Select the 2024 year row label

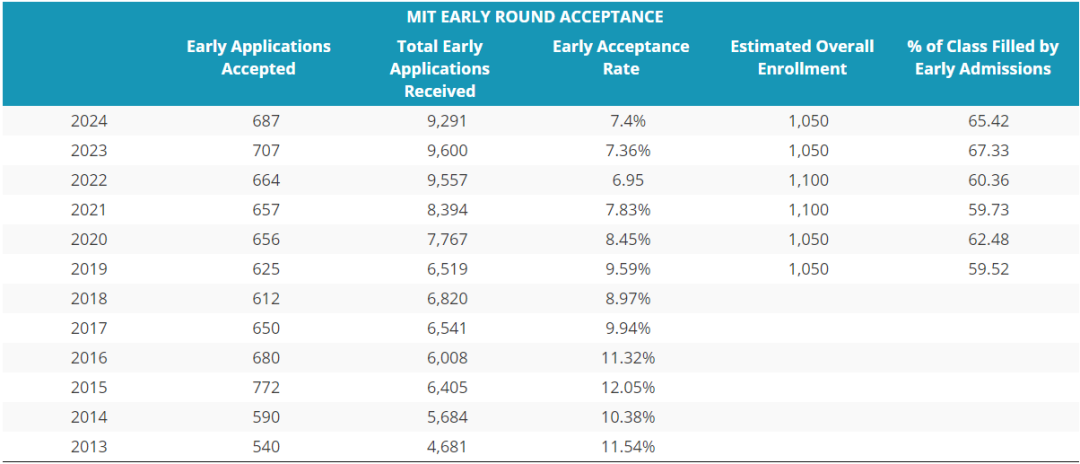89,121
